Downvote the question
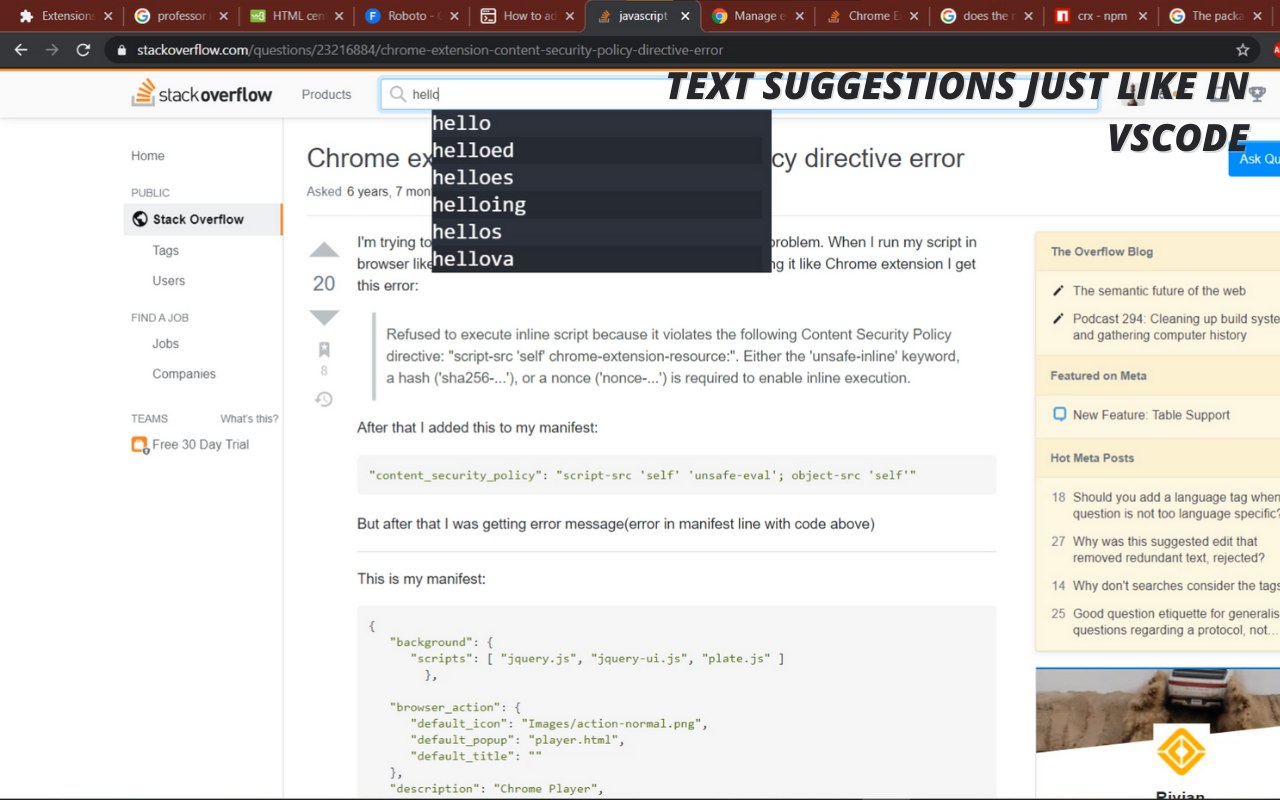This screenshot has height=800, width=1280. pos(324,317)
